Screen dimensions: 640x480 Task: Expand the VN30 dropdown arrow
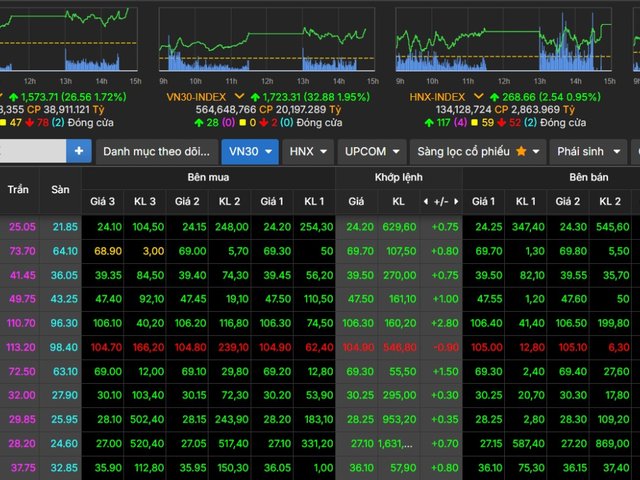click(x=266, y=151)
